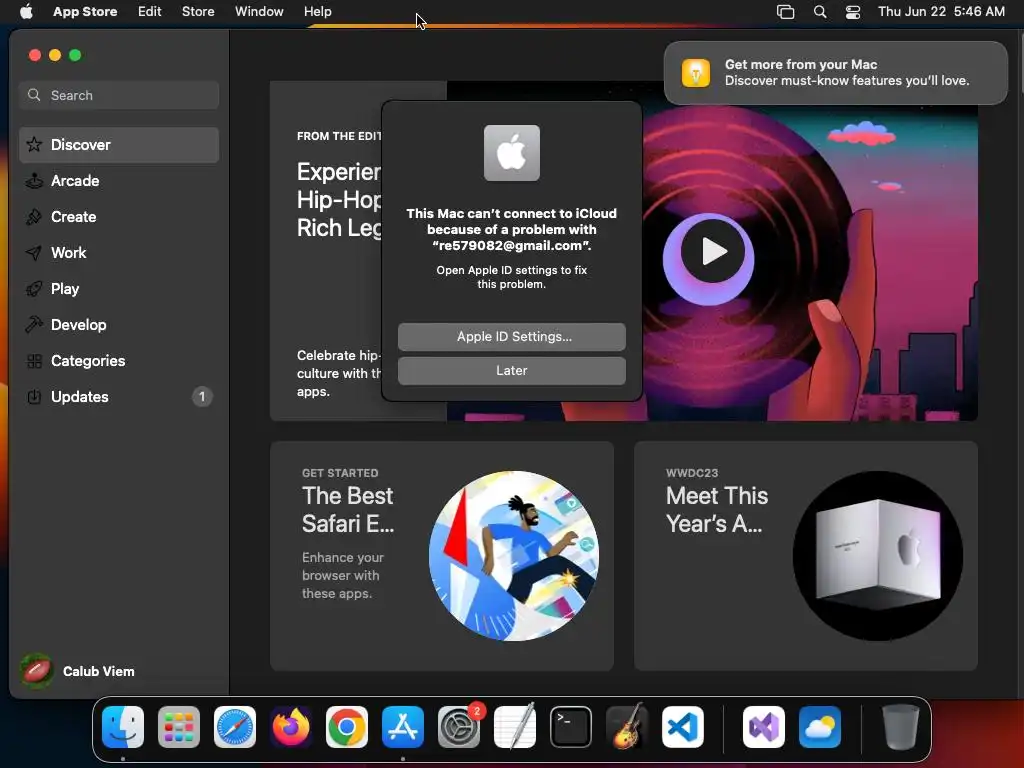Open the Get more from your Mac notification
The width and height of the screenshot is (1024, 768).
point(835,72)
